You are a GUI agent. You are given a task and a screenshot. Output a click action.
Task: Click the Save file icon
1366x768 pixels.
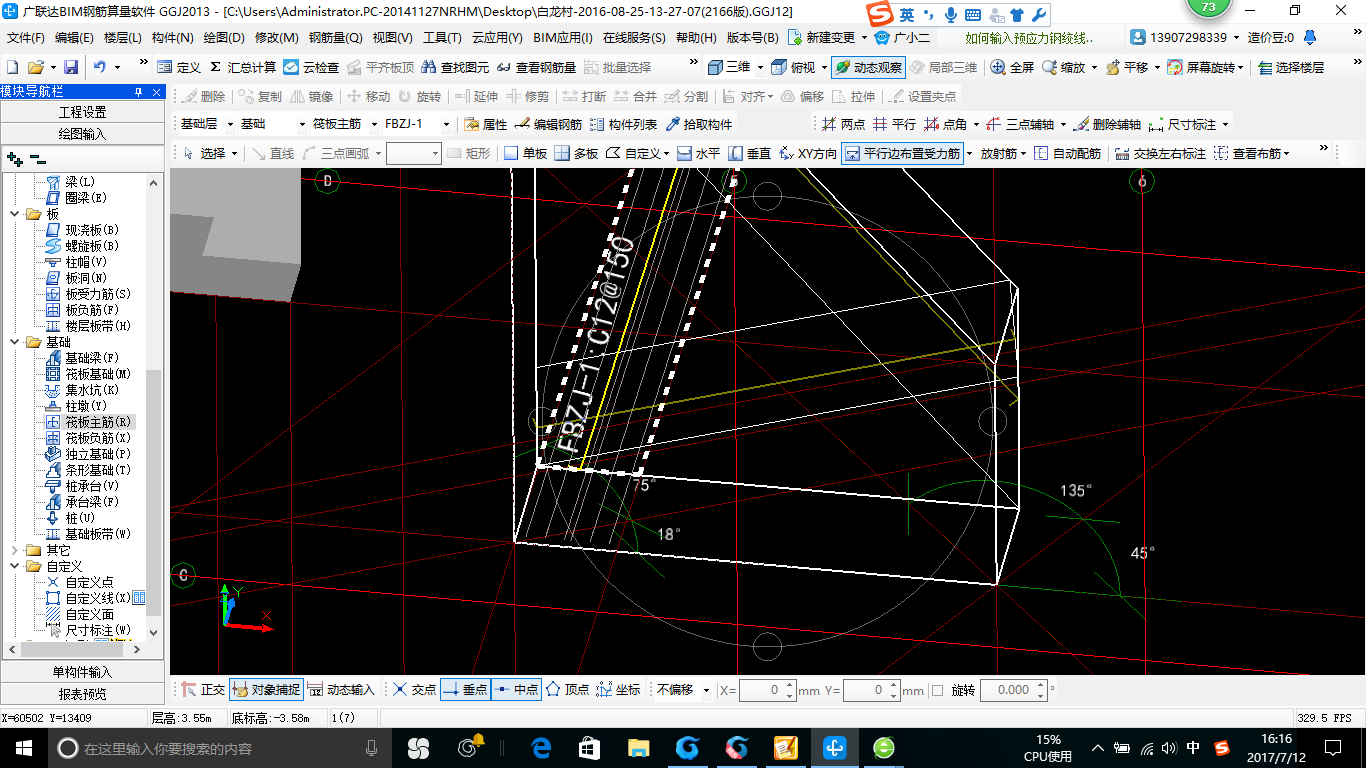71,67
